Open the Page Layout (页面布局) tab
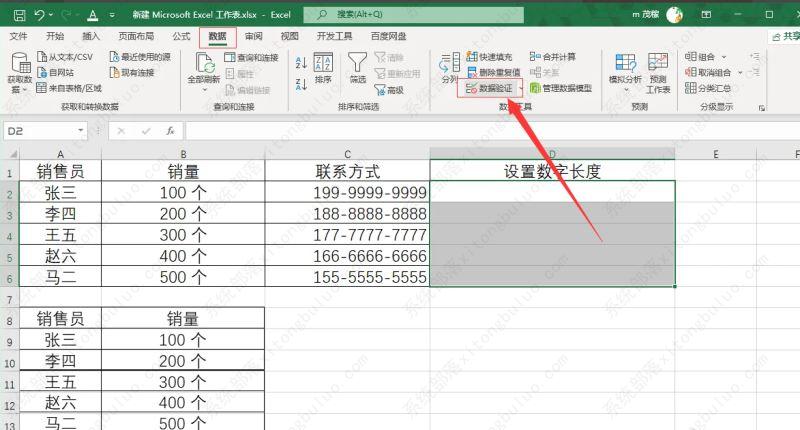 (x=135, y=36)
